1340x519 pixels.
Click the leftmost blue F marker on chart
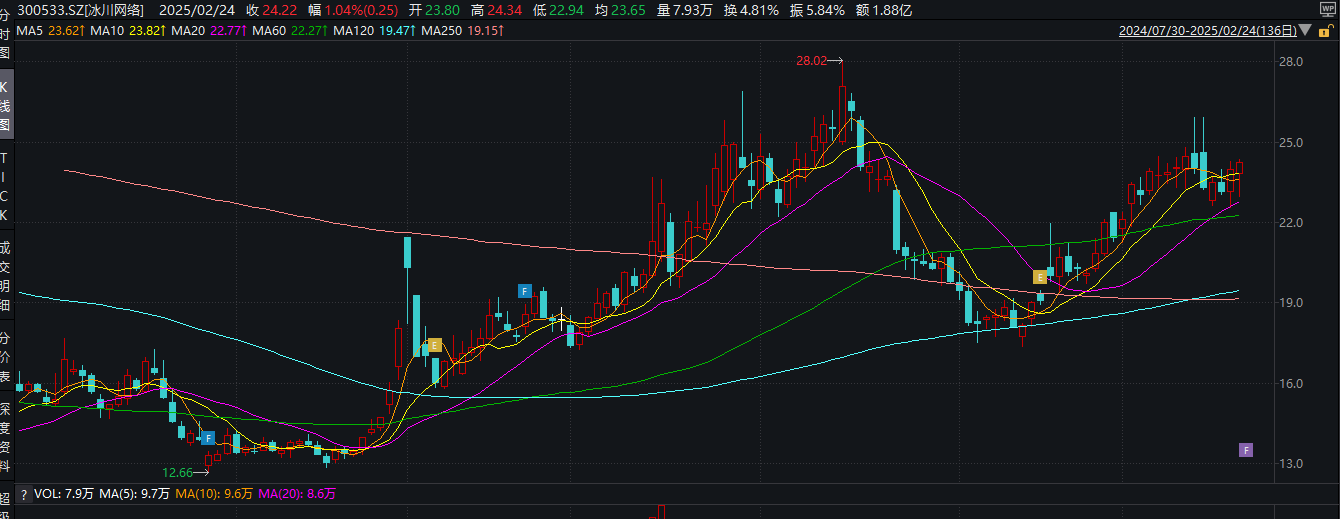tap(208, 438)
